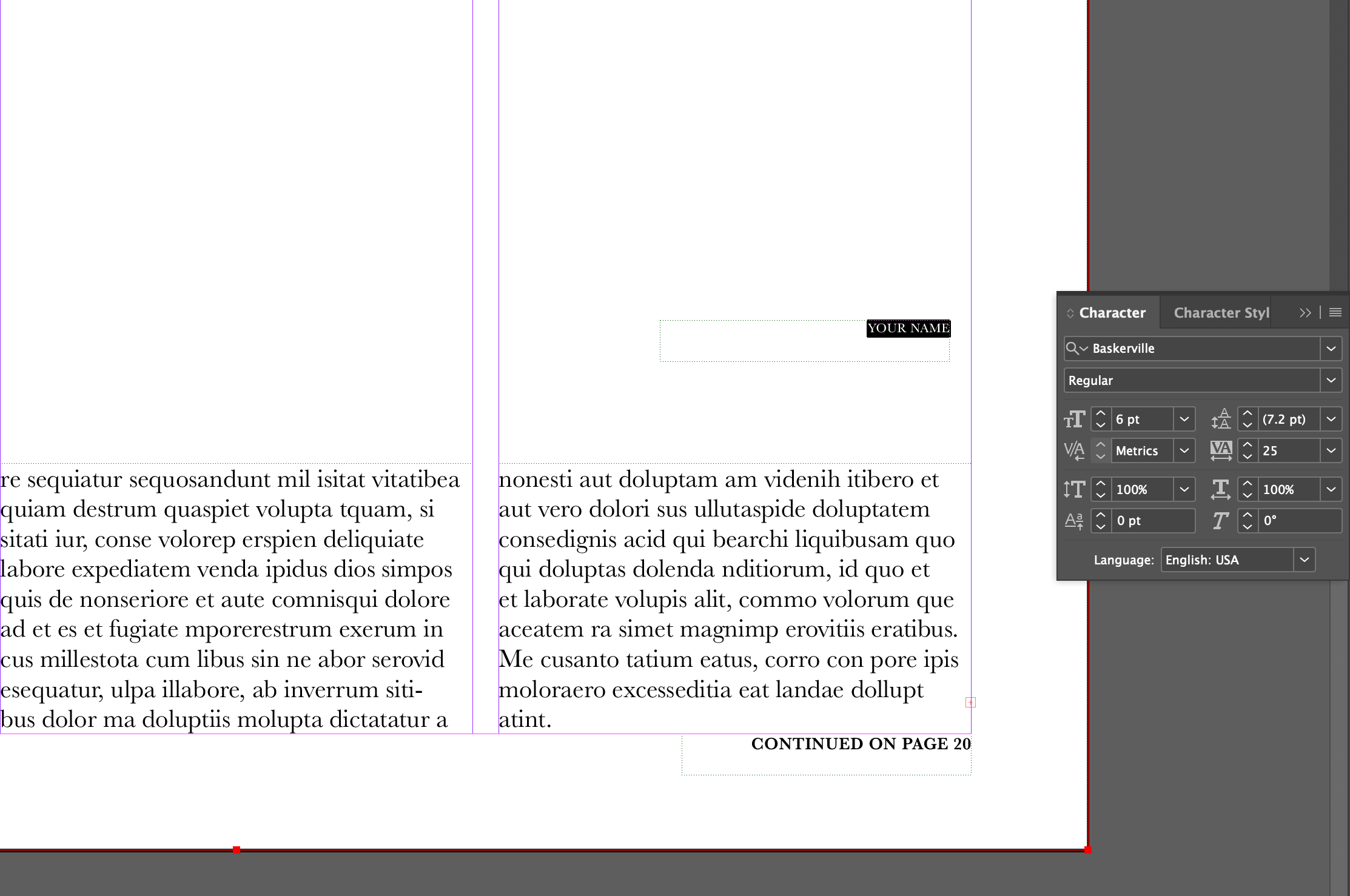This screenshot has width=1350, height=896.
Task: Click the kerning icon
Action: (x=1074, y=451)
